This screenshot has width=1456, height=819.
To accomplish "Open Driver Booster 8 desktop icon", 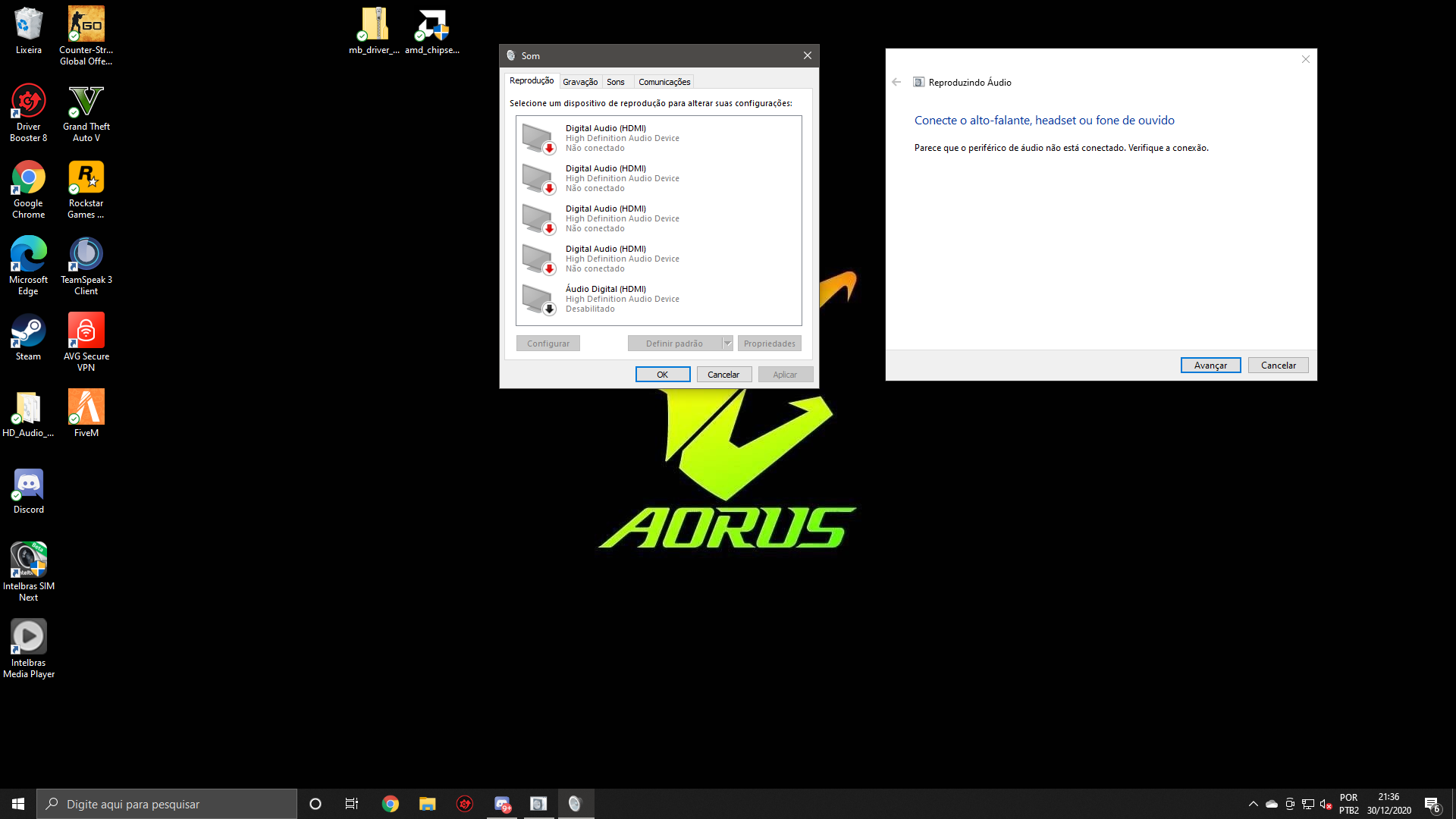I will [28, 113].
